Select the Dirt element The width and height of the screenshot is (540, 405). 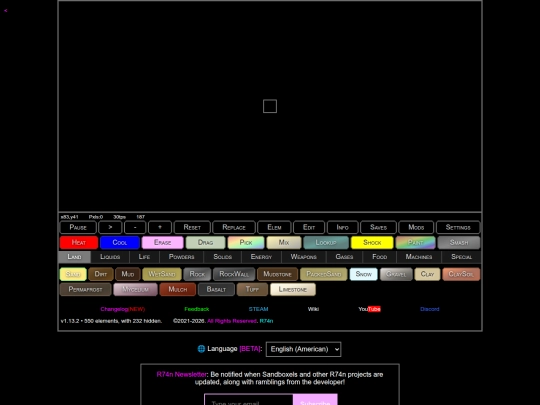click(101, 274)
